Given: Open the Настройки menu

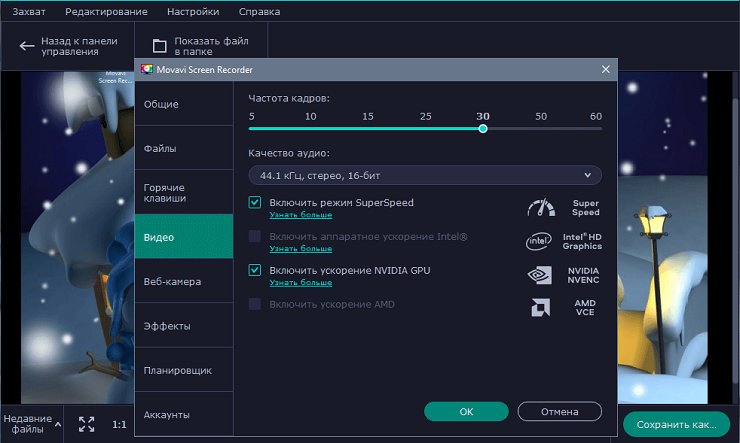Looking at the screenshot, I should (x=193, y=12).
